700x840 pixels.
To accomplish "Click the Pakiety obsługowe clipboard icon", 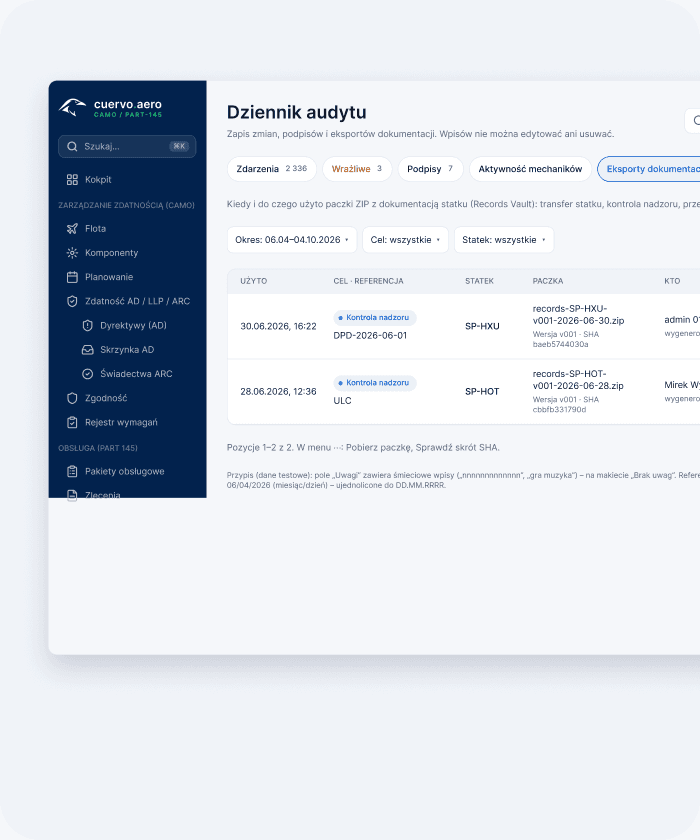I will 72,471.
